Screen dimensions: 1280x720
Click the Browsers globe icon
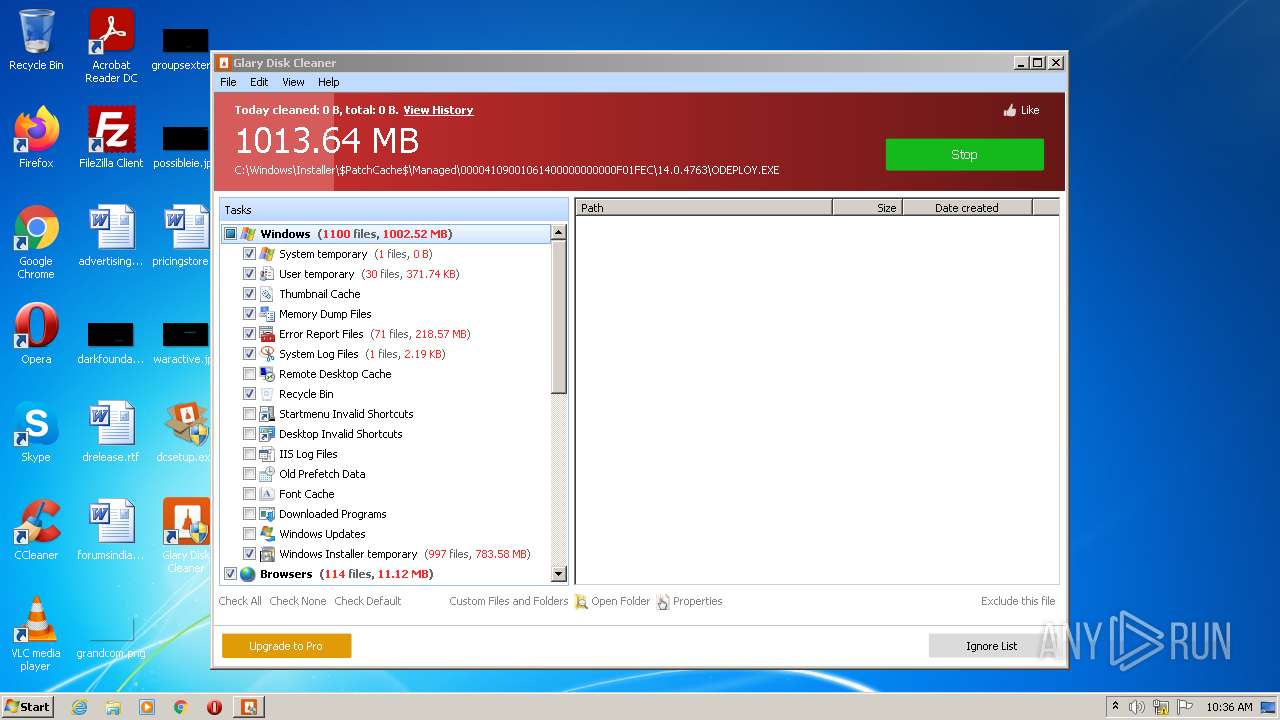[x=248, y=574]
